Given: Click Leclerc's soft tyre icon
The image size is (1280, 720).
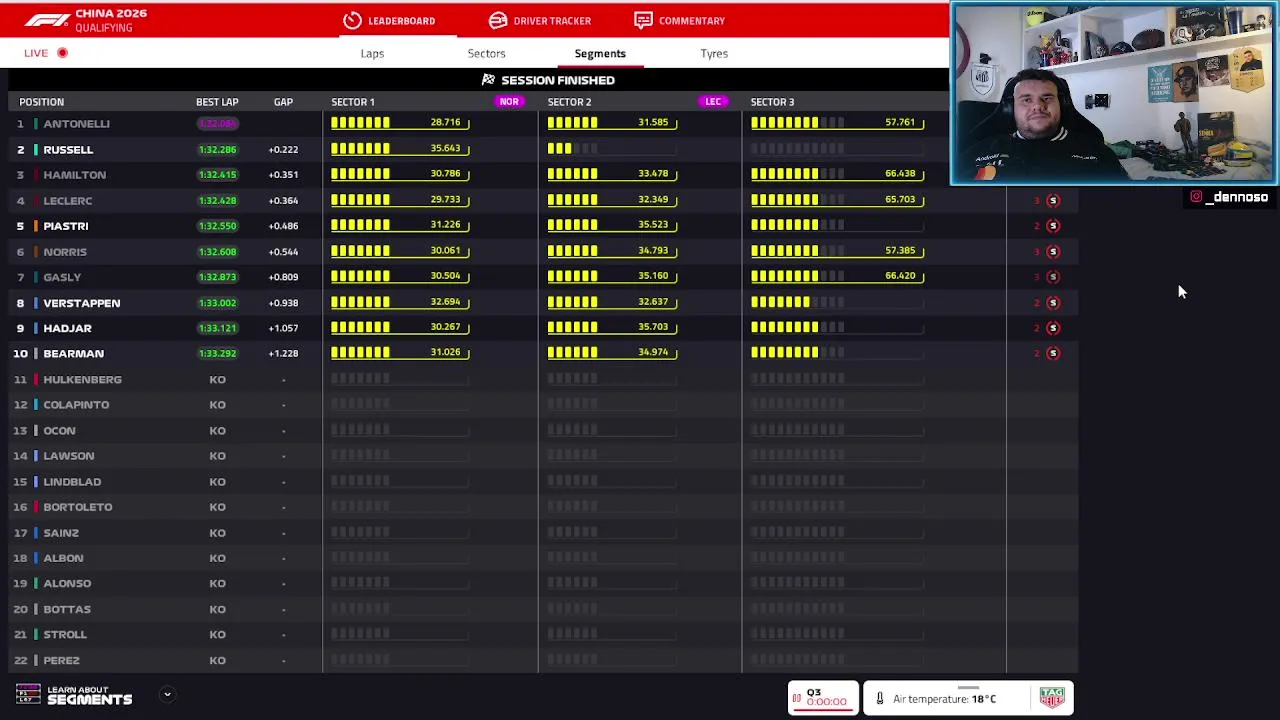Looking at the screenshot, I should click(1052, 200).
